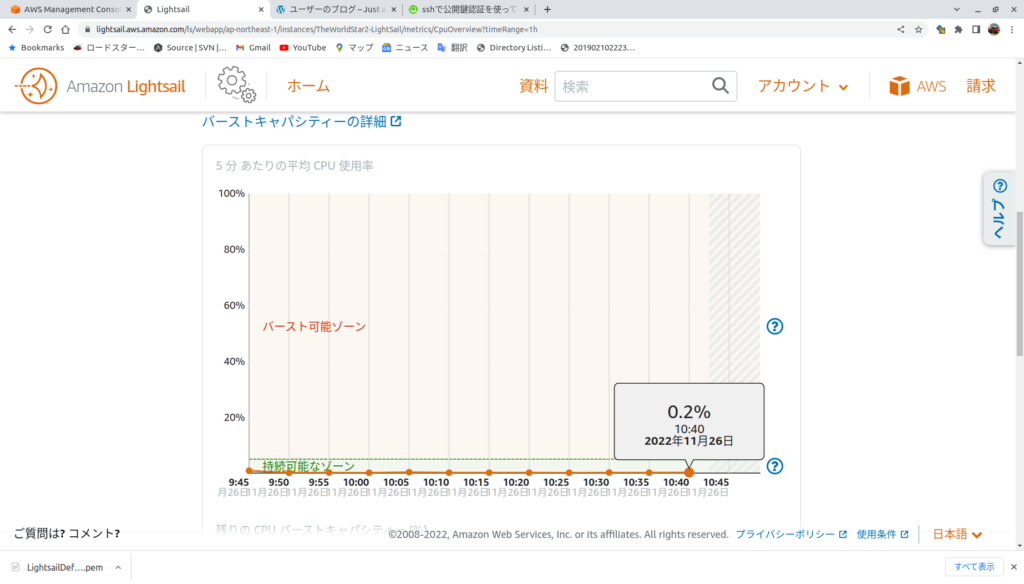Bookmark this page with star icon
Screen dimensions: 1024x584
[x=919, y=29]
